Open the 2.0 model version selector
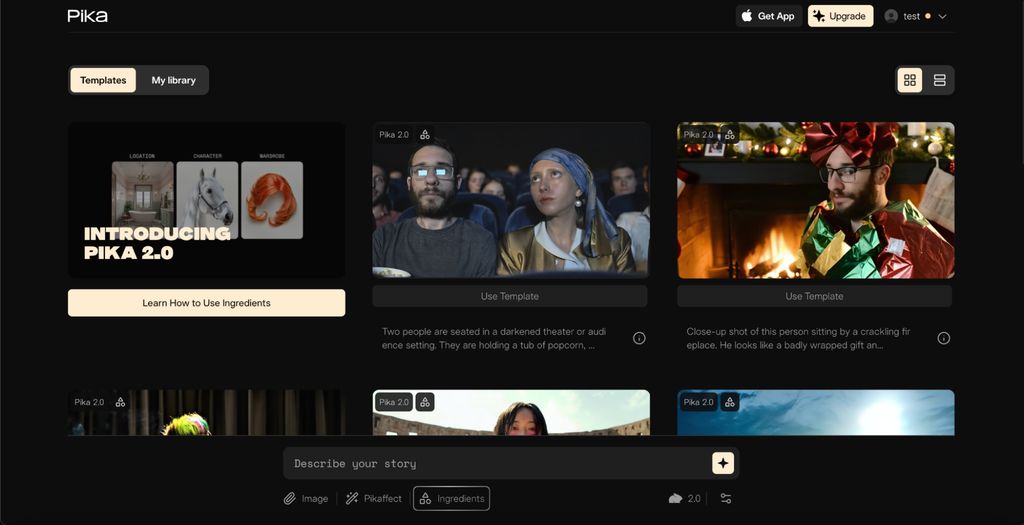This screenshot has height=525, width=1024. pos(685,498)
